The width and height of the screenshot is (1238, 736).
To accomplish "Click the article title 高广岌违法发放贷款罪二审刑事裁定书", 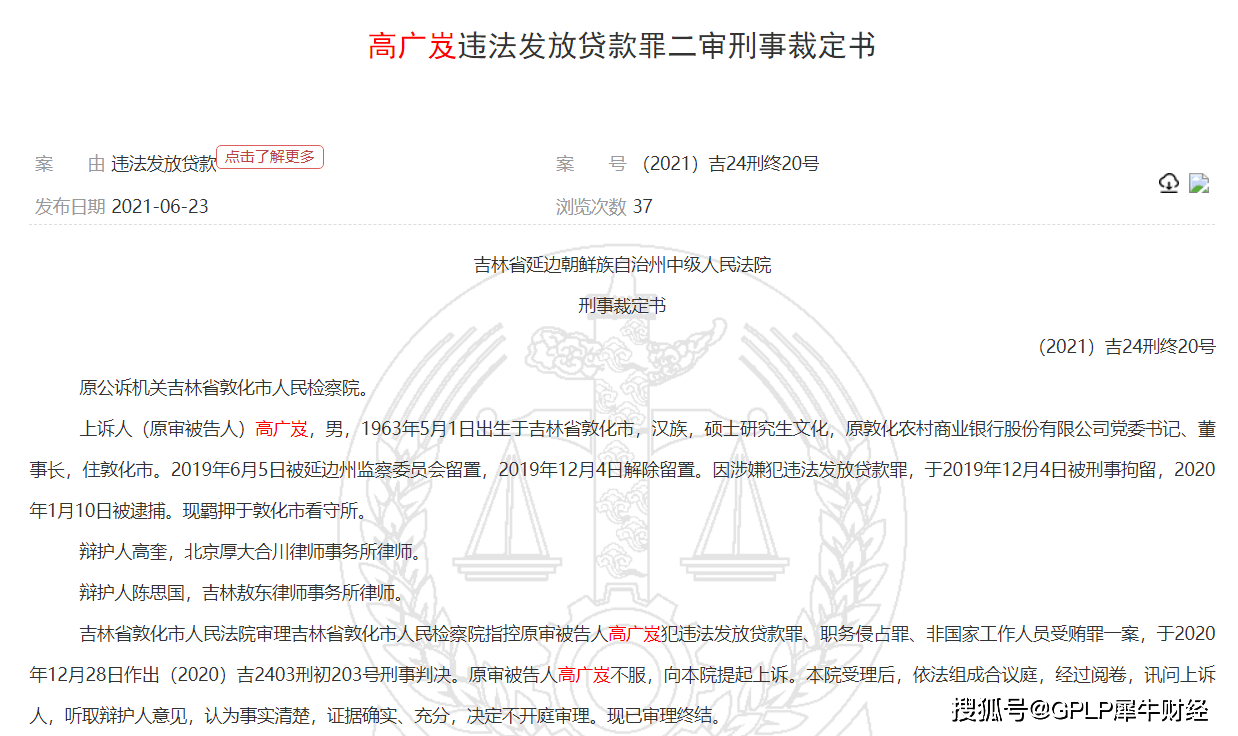I will coord(619,43).
